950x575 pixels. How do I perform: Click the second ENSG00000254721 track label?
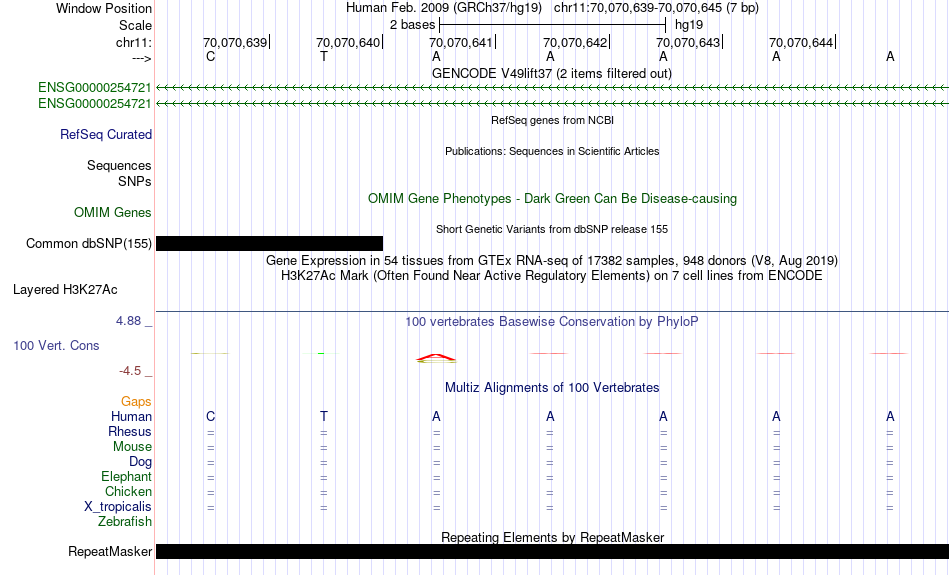pos(95,104)
